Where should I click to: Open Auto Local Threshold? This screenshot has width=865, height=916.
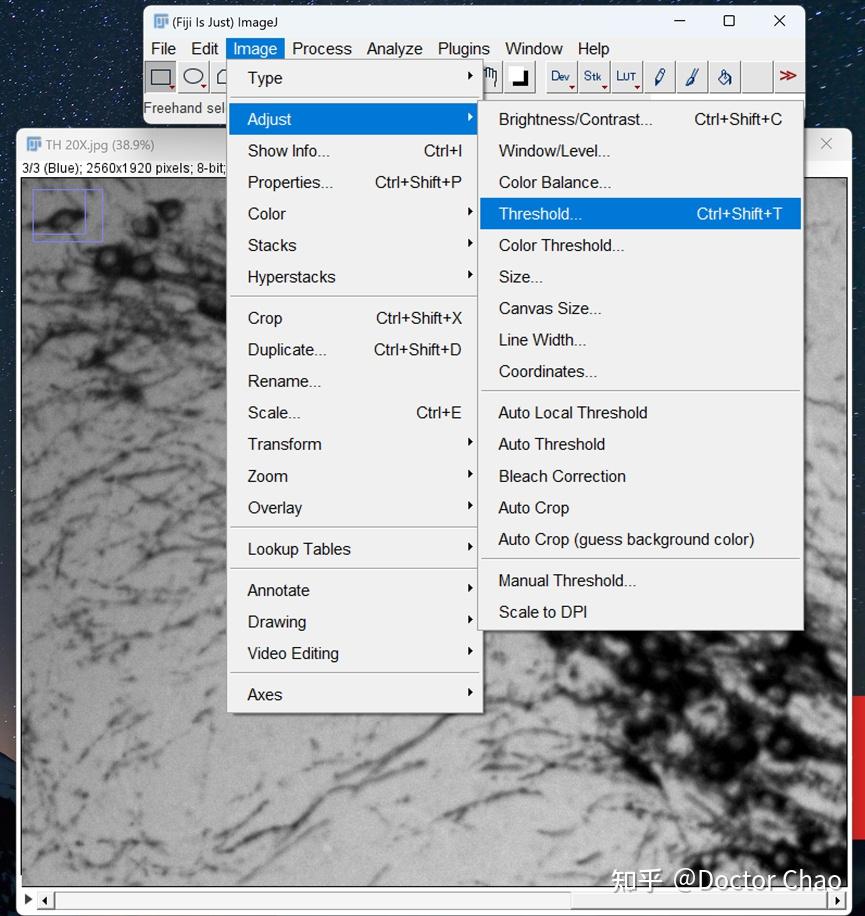[572, 412]
